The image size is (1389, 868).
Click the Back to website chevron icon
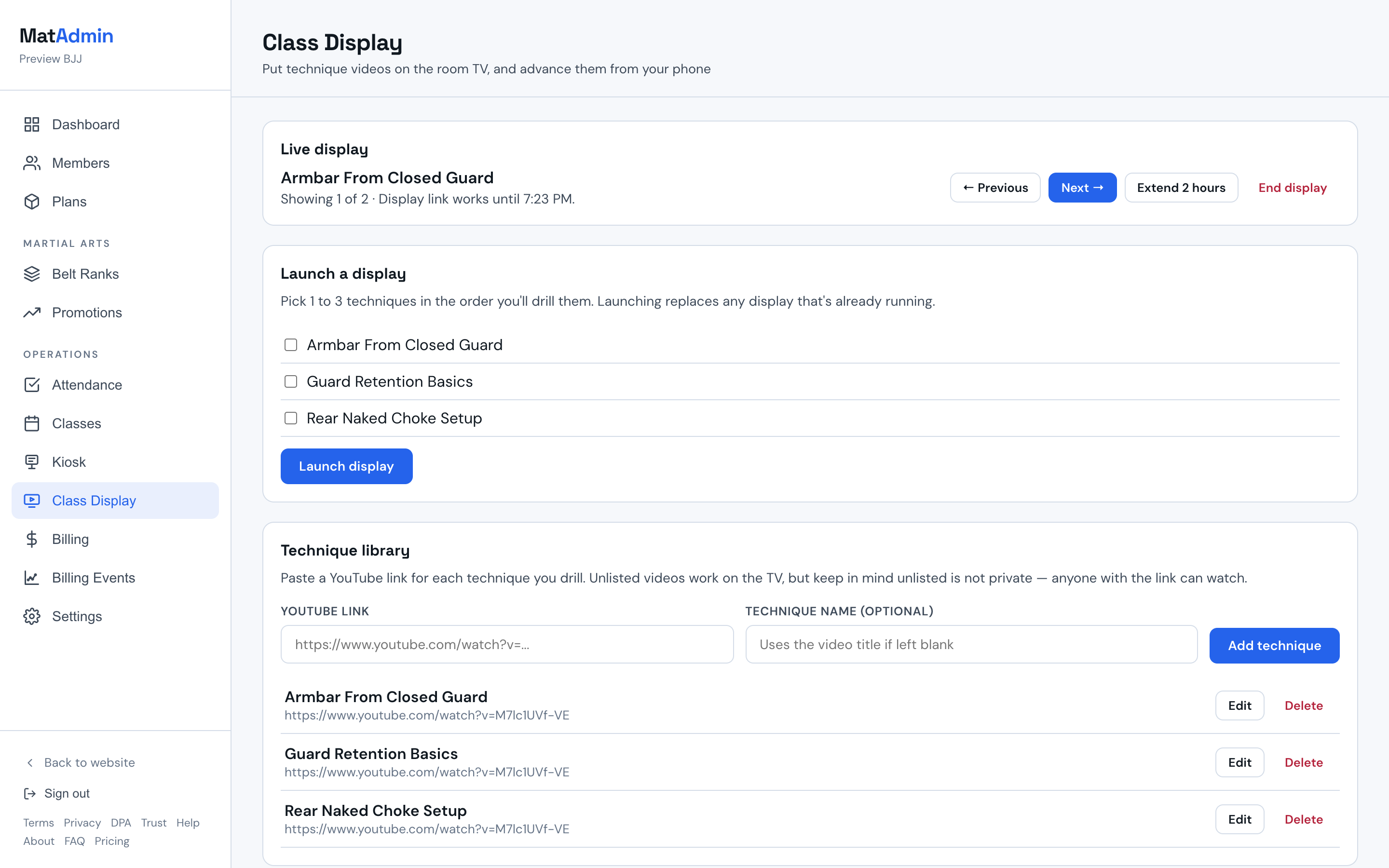30,762
